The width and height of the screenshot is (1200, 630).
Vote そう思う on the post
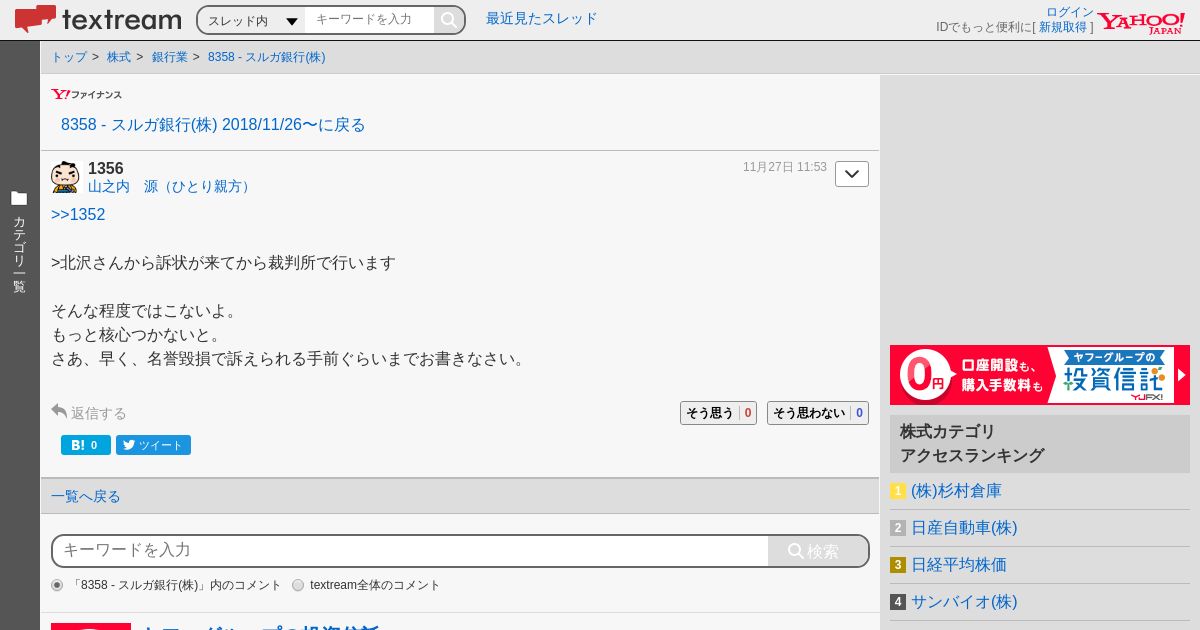tap(718, 413)
